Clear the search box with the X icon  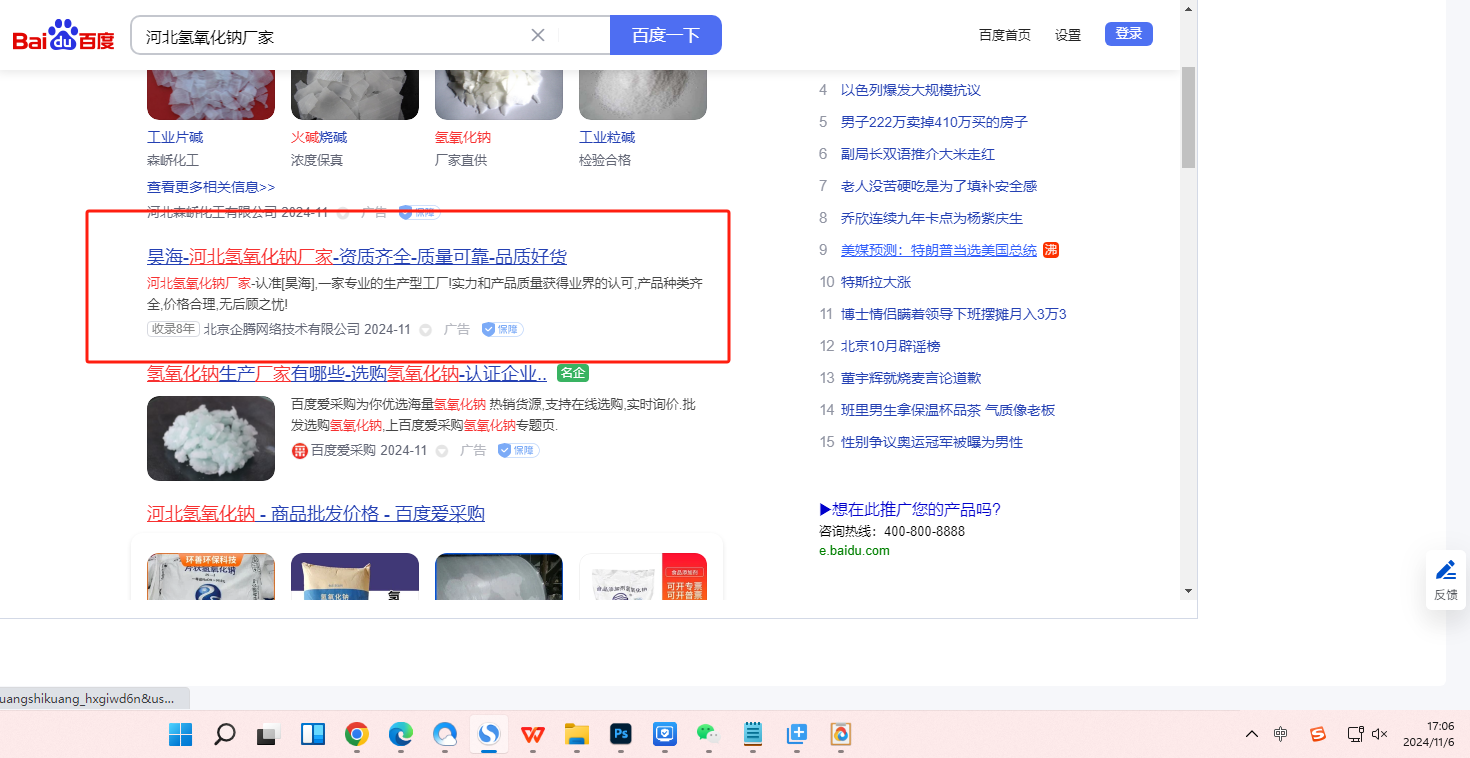pos(538,35)
